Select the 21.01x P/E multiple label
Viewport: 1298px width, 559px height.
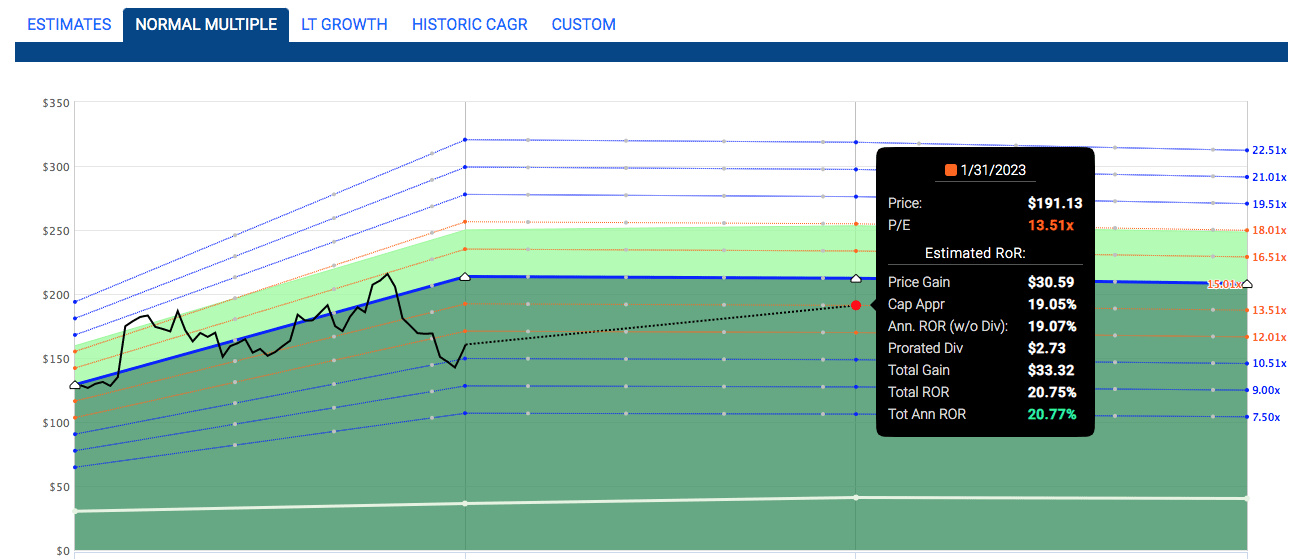click(1269, 177)
